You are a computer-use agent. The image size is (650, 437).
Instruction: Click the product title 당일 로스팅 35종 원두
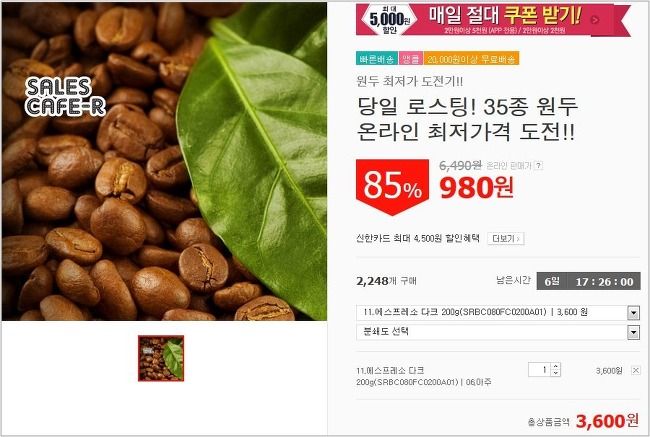tap(467, 108)
